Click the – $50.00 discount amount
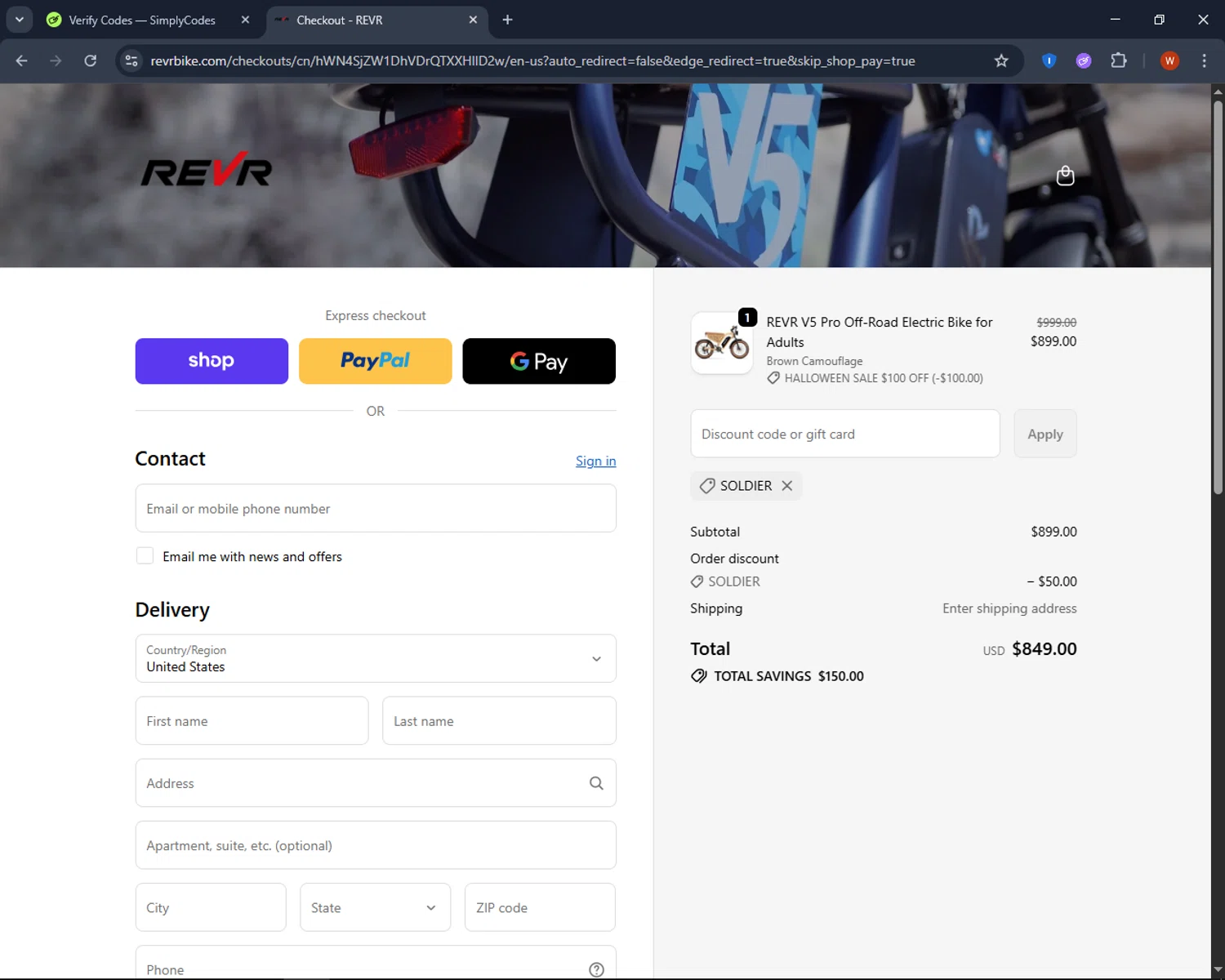The height and width of the screenshot is (980, 1225). click(x=1052, y=581)
